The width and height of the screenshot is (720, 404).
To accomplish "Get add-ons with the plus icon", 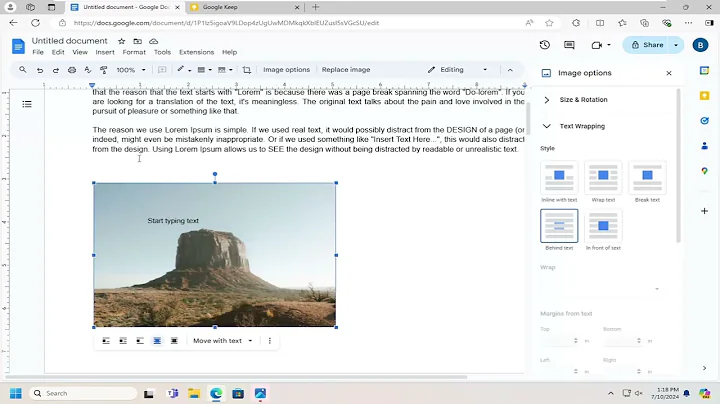I will [x=704, y=211].
